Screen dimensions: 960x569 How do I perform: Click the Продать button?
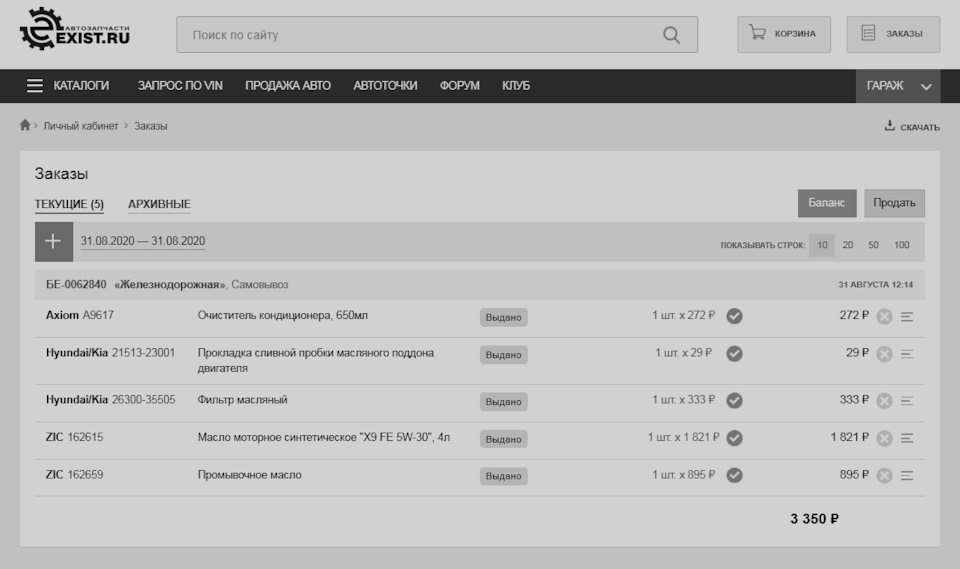pyautogui.click(x=894, y=203)
